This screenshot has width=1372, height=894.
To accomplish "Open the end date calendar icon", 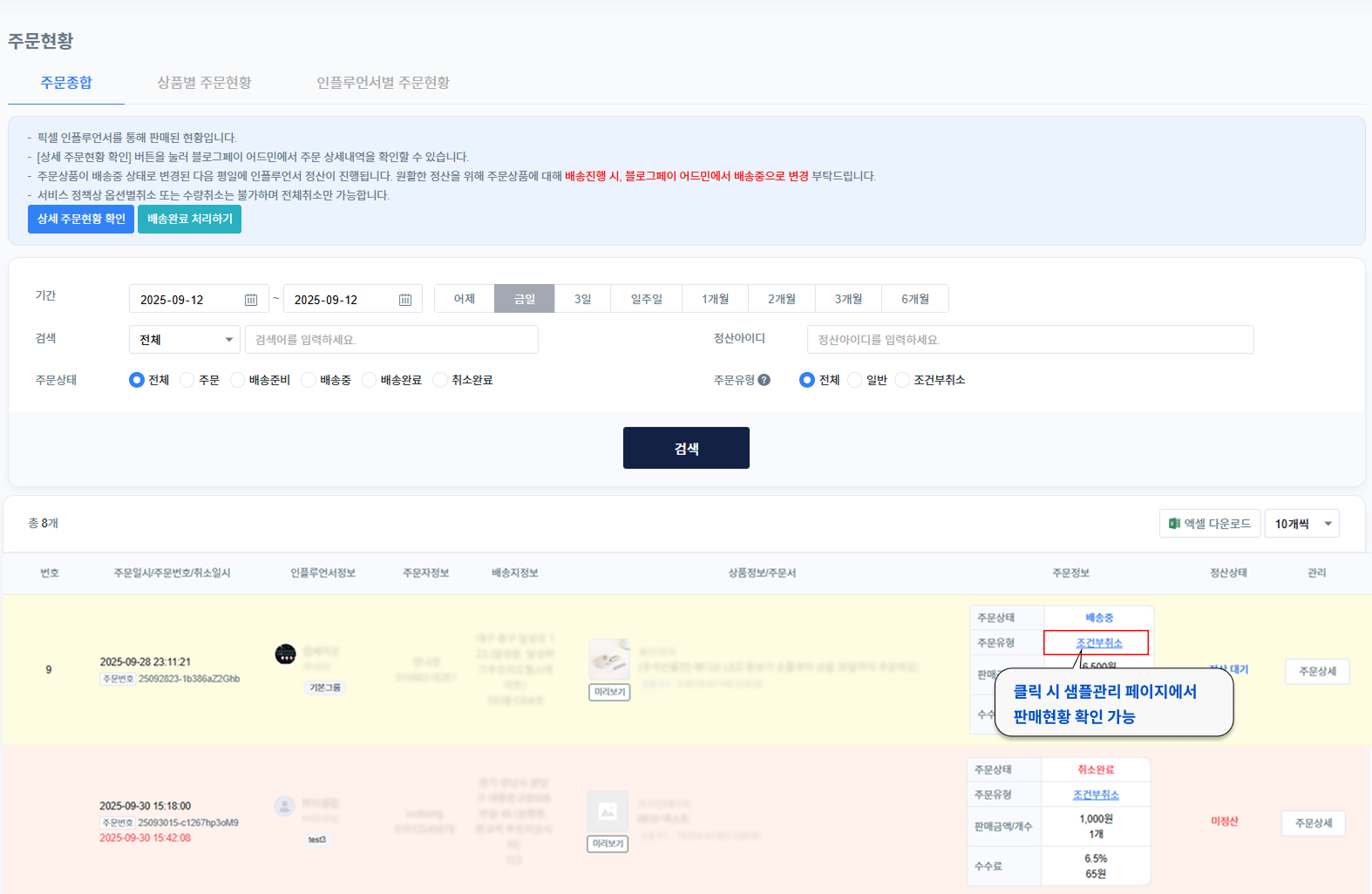I will (x=405, y=300).
